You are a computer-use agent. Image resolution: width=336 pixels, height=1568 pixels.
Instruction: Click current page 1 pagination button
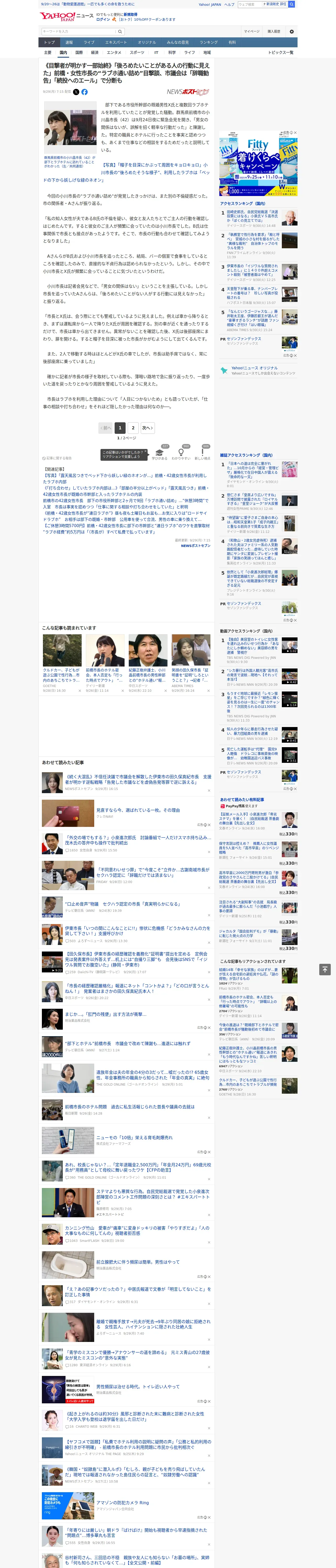(120, 428)
